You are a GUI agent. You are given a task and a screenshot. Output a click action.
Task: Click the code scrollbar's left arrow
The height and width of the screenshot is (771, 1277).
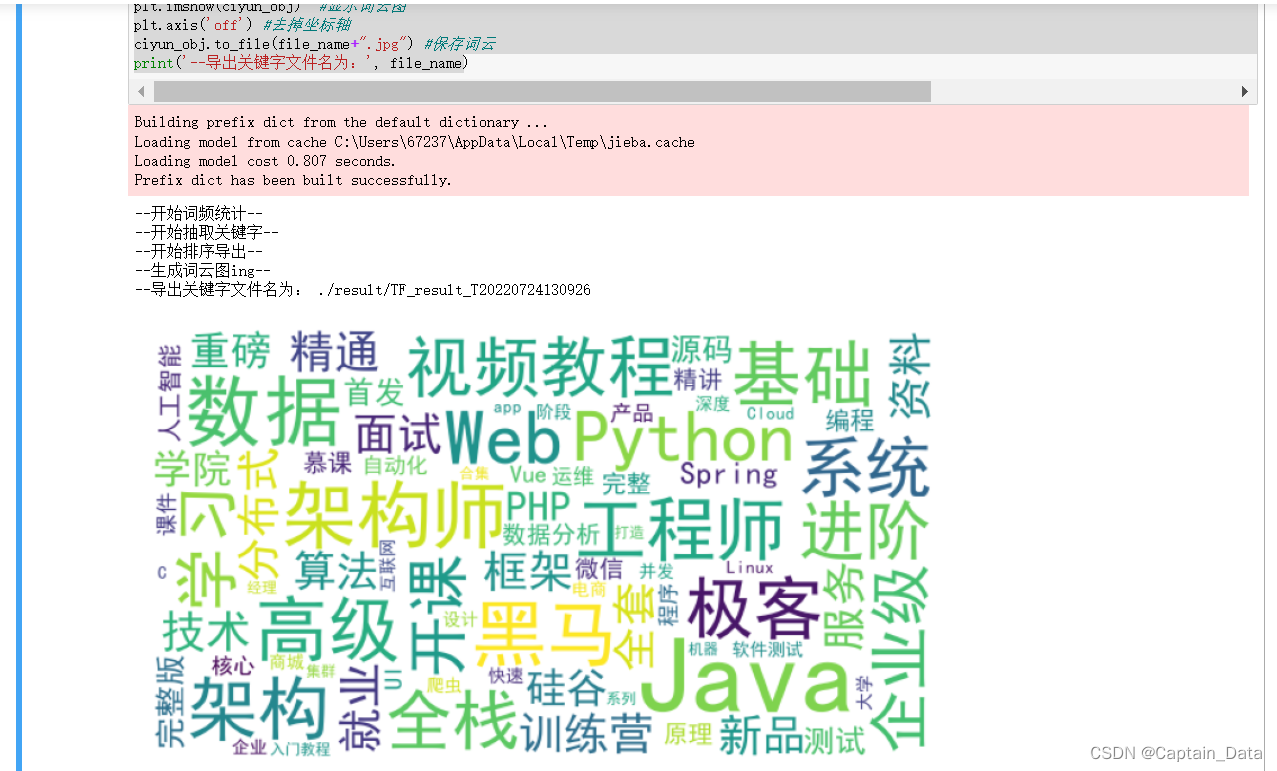pos(141,92)
